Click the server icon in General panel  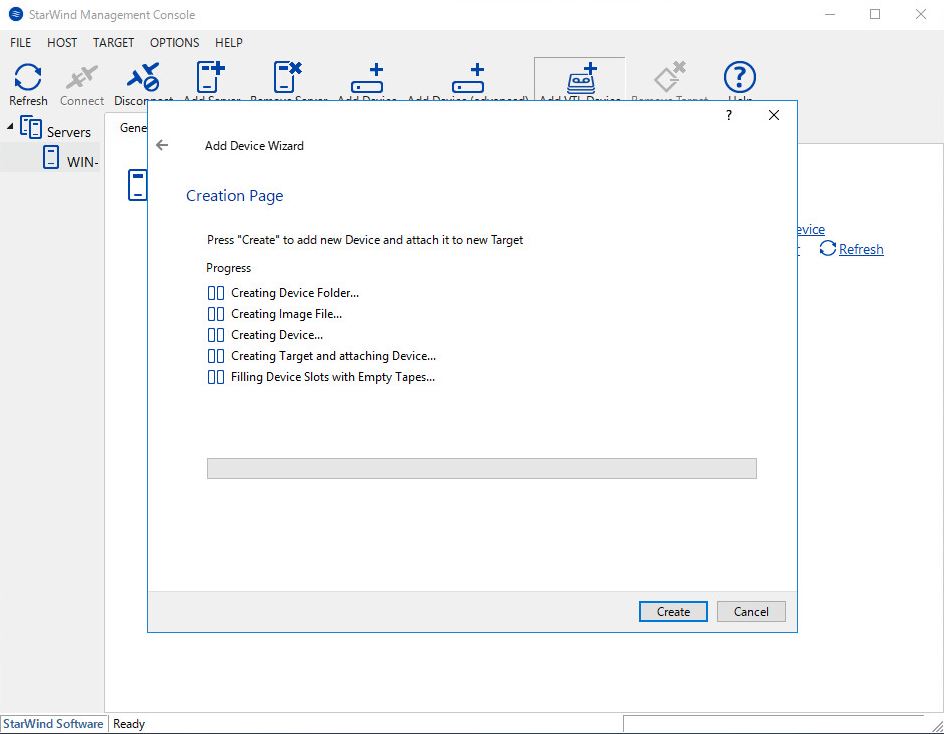click(138, 185)
